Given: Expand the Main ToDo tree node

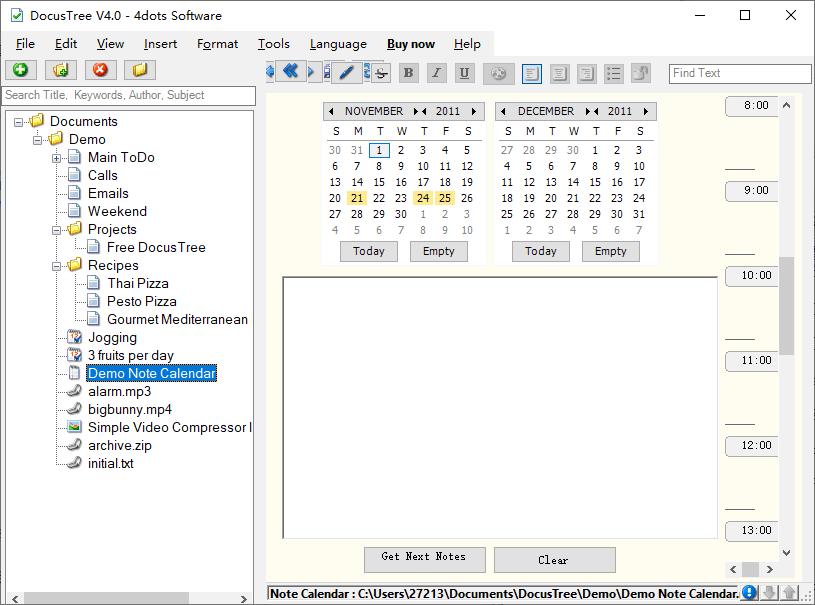Looking at the screenshot, I should click(57, 158).
